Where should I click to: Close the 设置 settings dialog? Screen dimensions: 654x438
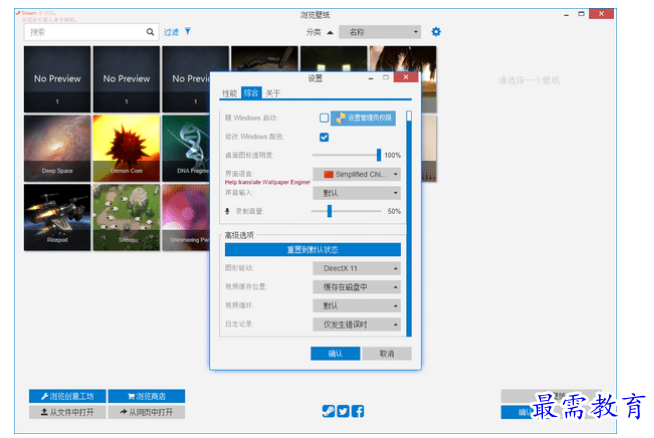[405, 77]
